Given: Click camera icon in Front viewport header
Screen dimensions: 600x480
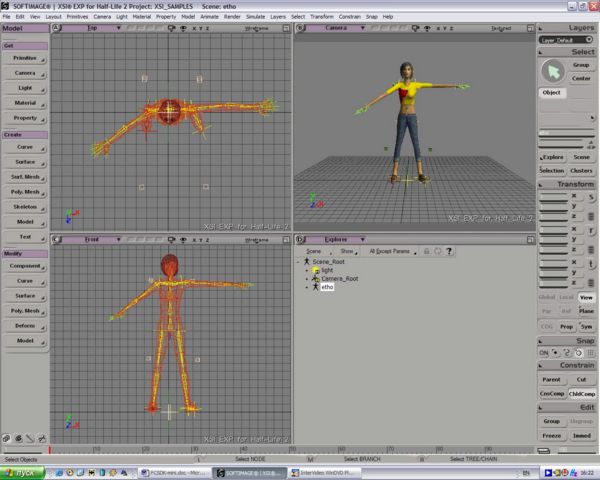Looking at the screenshot, I should [x=171, y=240].
